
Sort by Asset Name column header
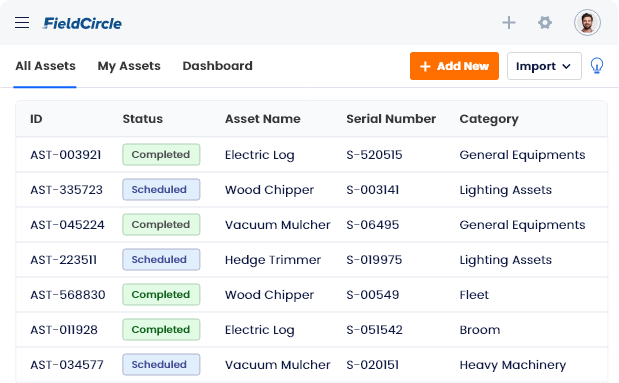tap(263, 119)
